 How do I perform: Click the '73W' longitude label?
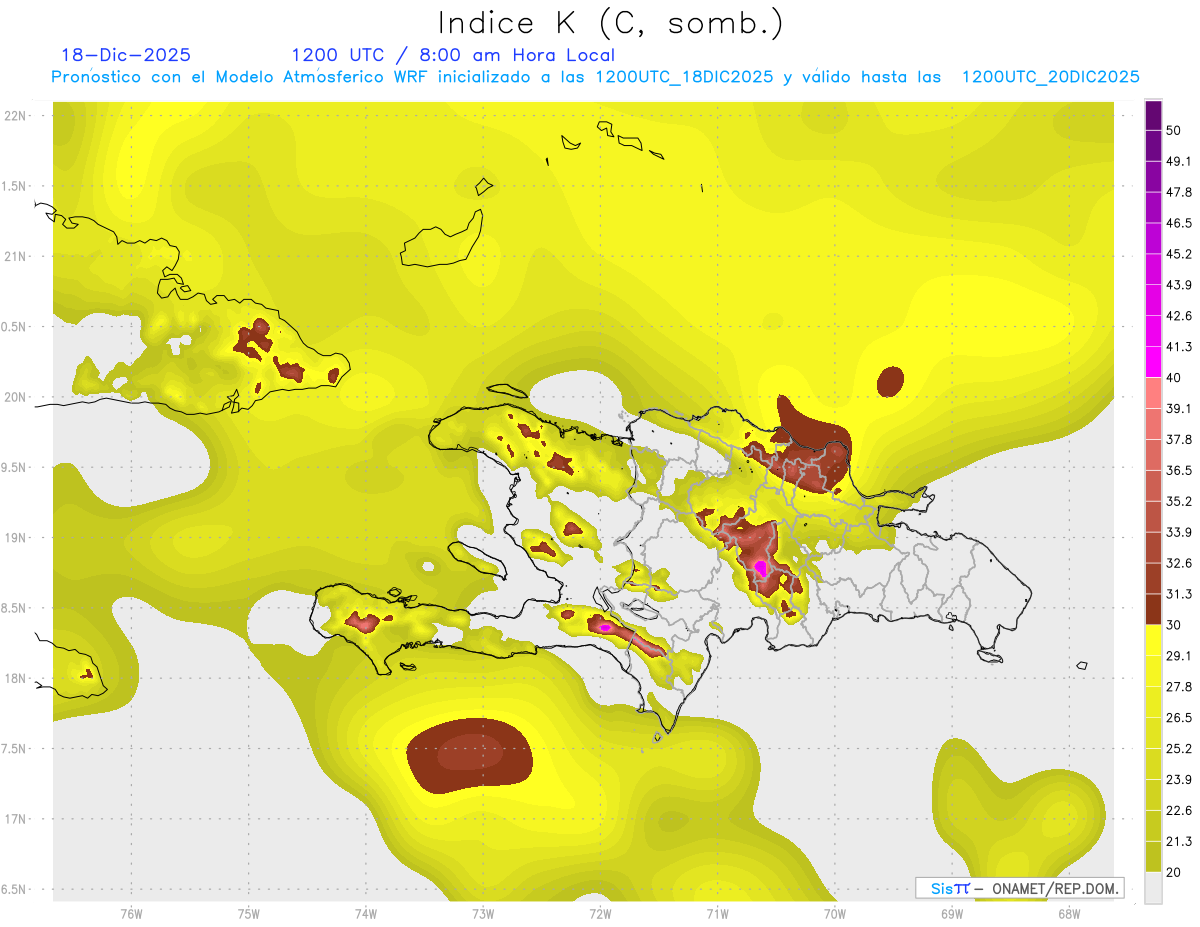coord(482,913)
